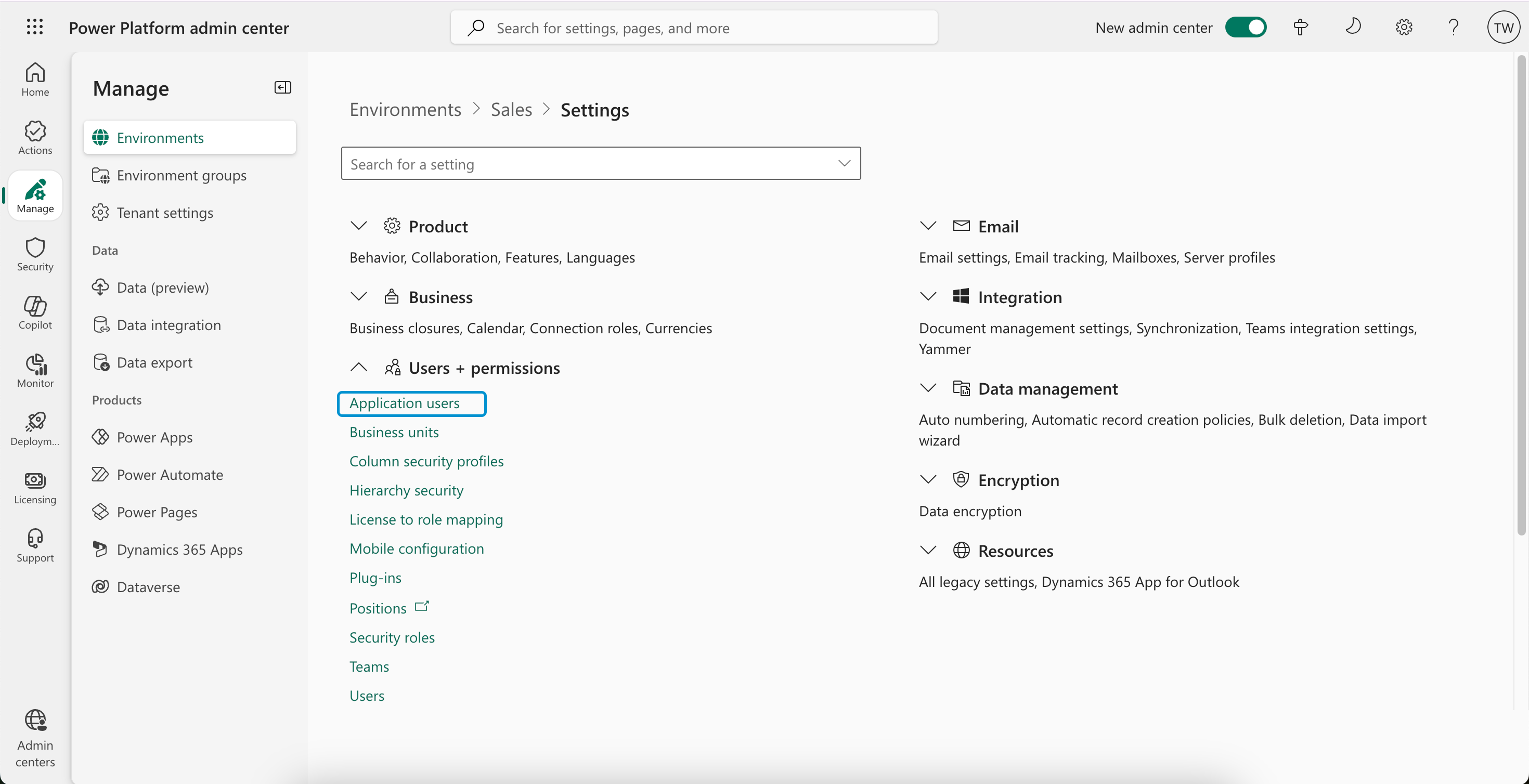
Task: Open the Security roles link
Action: (392, 637)
